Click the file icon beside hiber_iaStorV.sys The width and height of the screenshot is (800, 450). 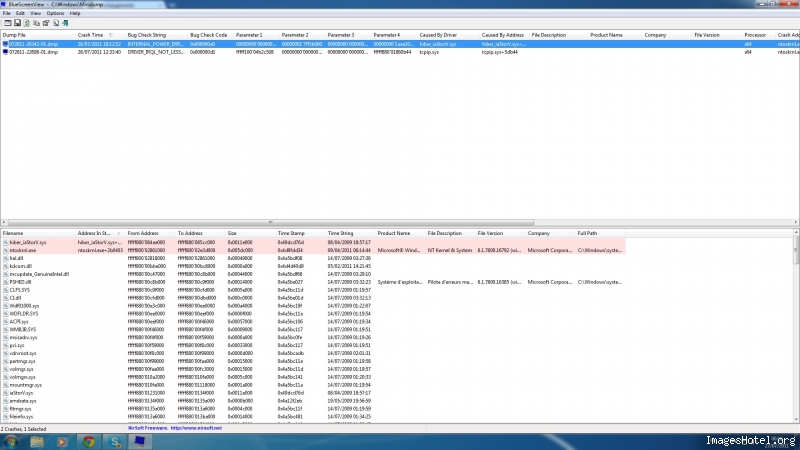coord(6,242)
